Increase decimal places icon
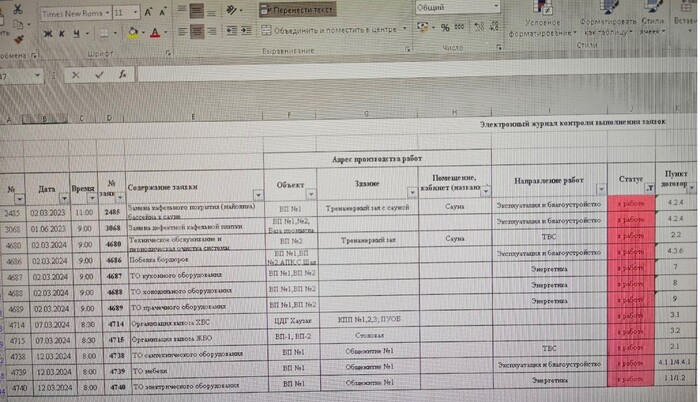 479,27
